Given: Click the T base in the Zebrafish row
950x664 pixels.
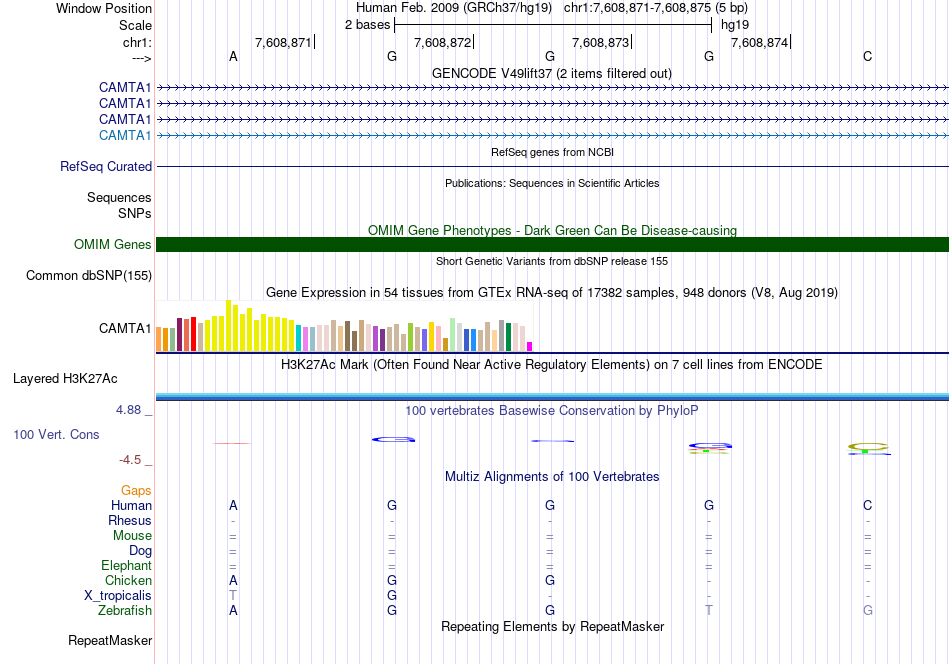Looking at the screenshot, I should click(709, 611).
